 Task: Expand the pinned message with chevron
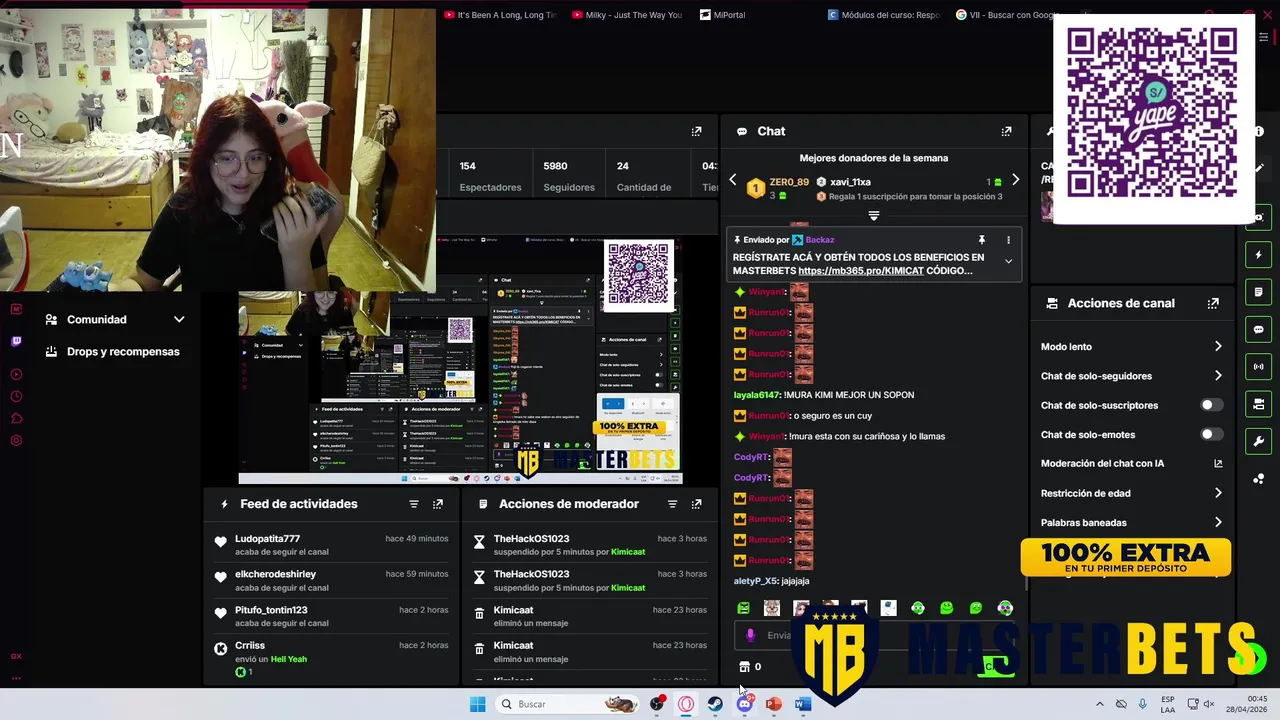point(1008,261)
